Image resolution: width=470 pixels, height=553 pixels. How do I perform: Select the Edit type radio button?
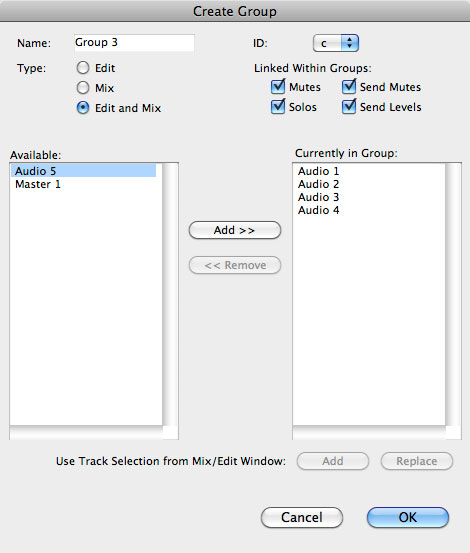[x=83, y=68]
